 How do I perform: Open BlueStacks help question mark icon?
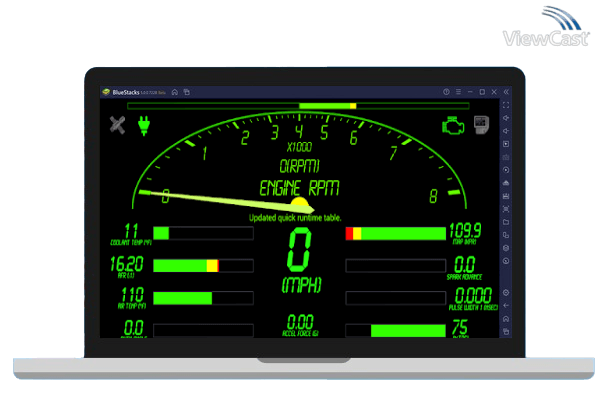pyautogui.click(x=446, y=92)
